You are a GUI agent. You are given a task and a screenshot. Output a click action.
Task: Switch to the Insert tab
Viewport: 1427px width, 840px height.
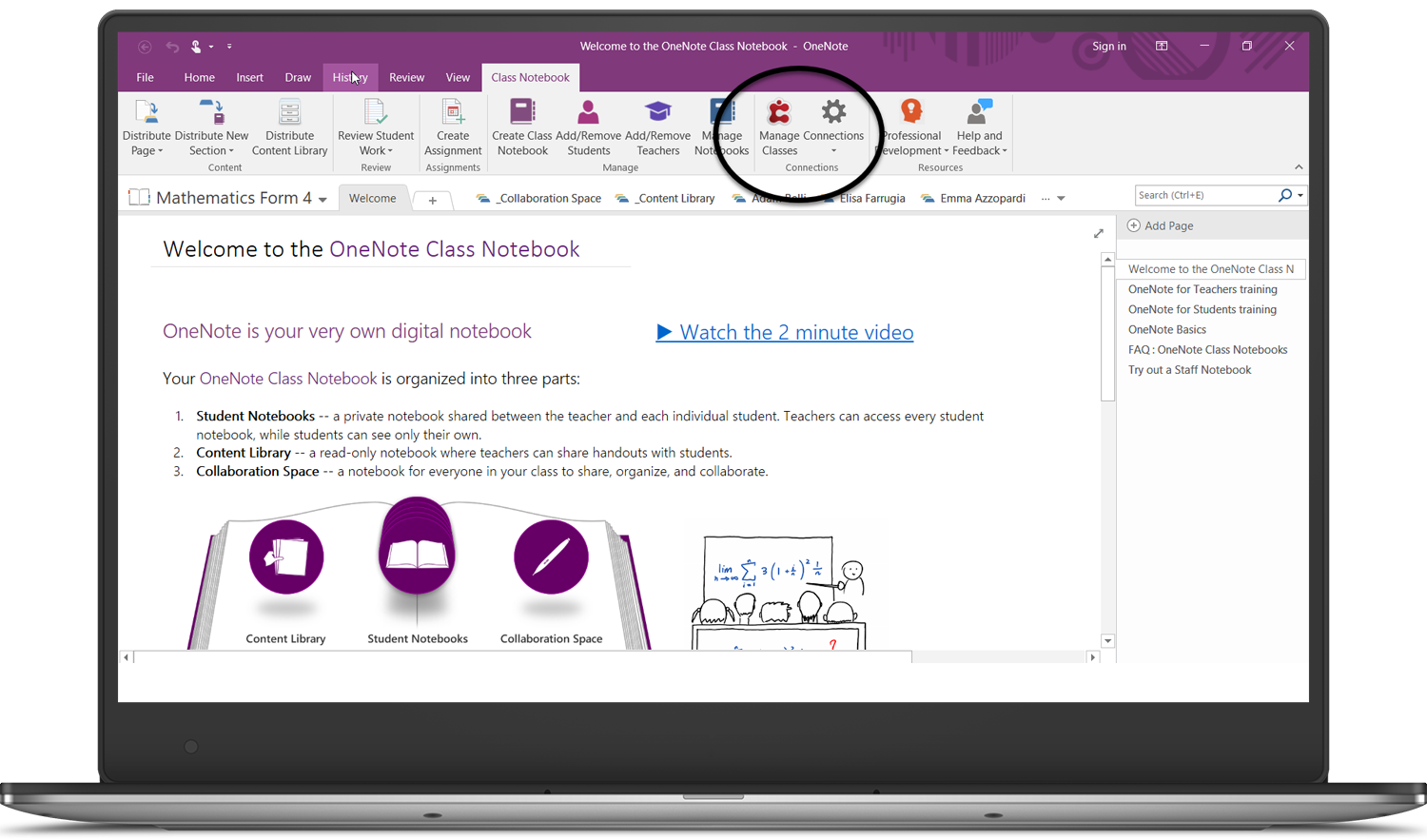point(249,77)
